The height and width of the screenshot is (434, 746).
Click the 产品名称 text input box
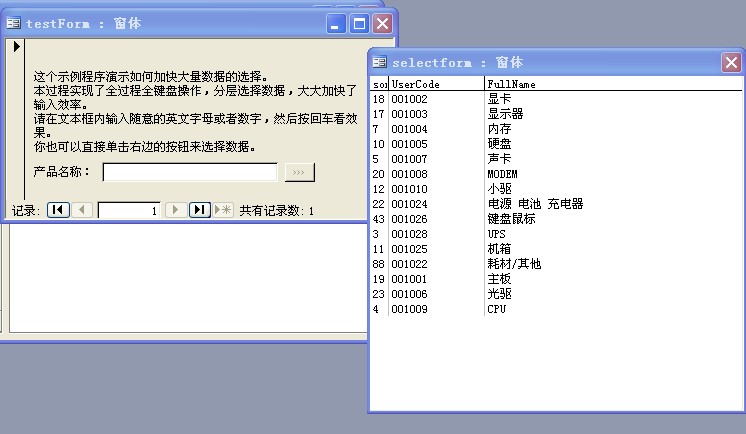pyautogui.click(x=190, y=172)
